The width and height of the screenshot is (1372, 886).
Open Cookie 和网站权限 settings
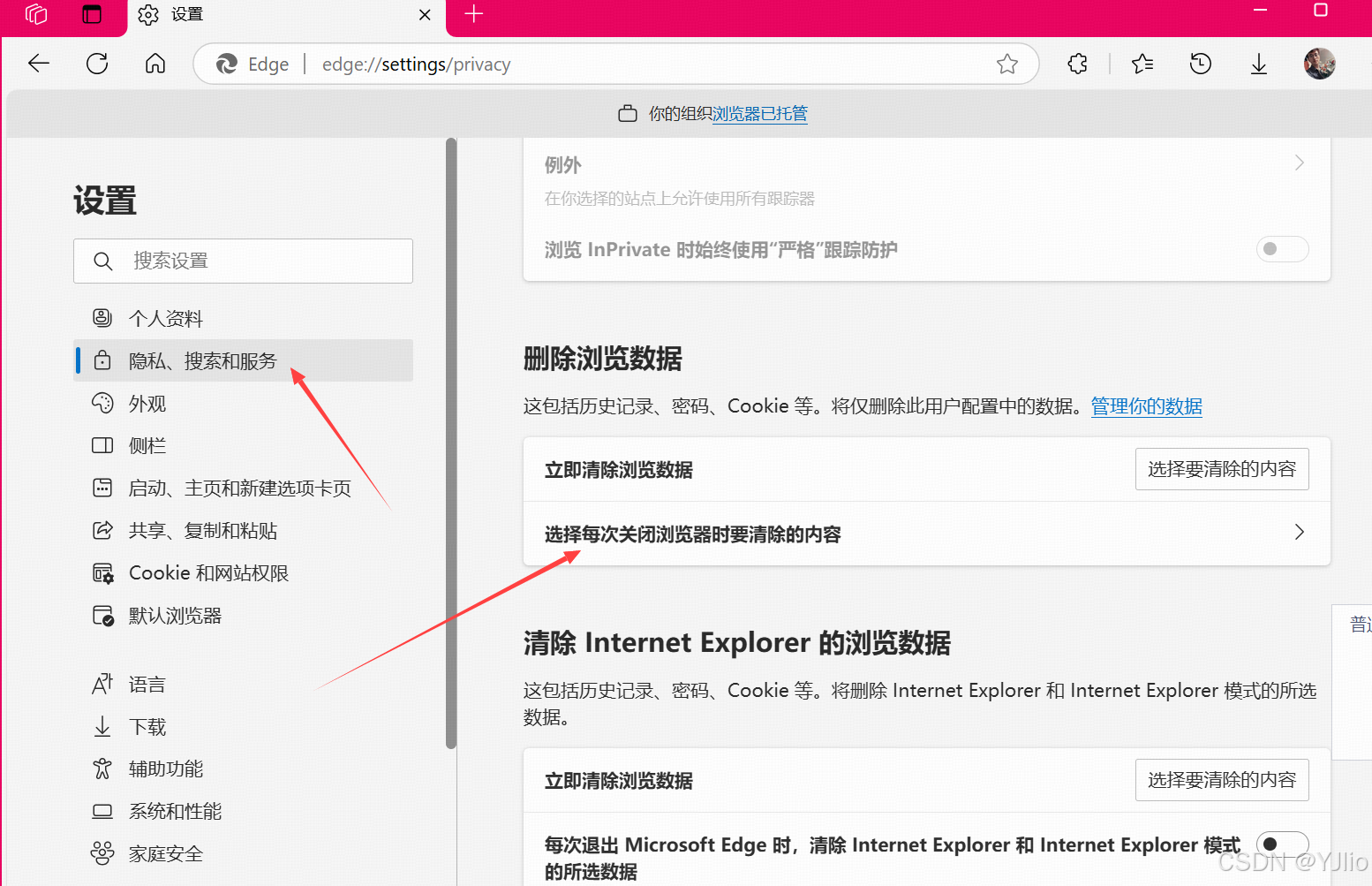[243, 573]
